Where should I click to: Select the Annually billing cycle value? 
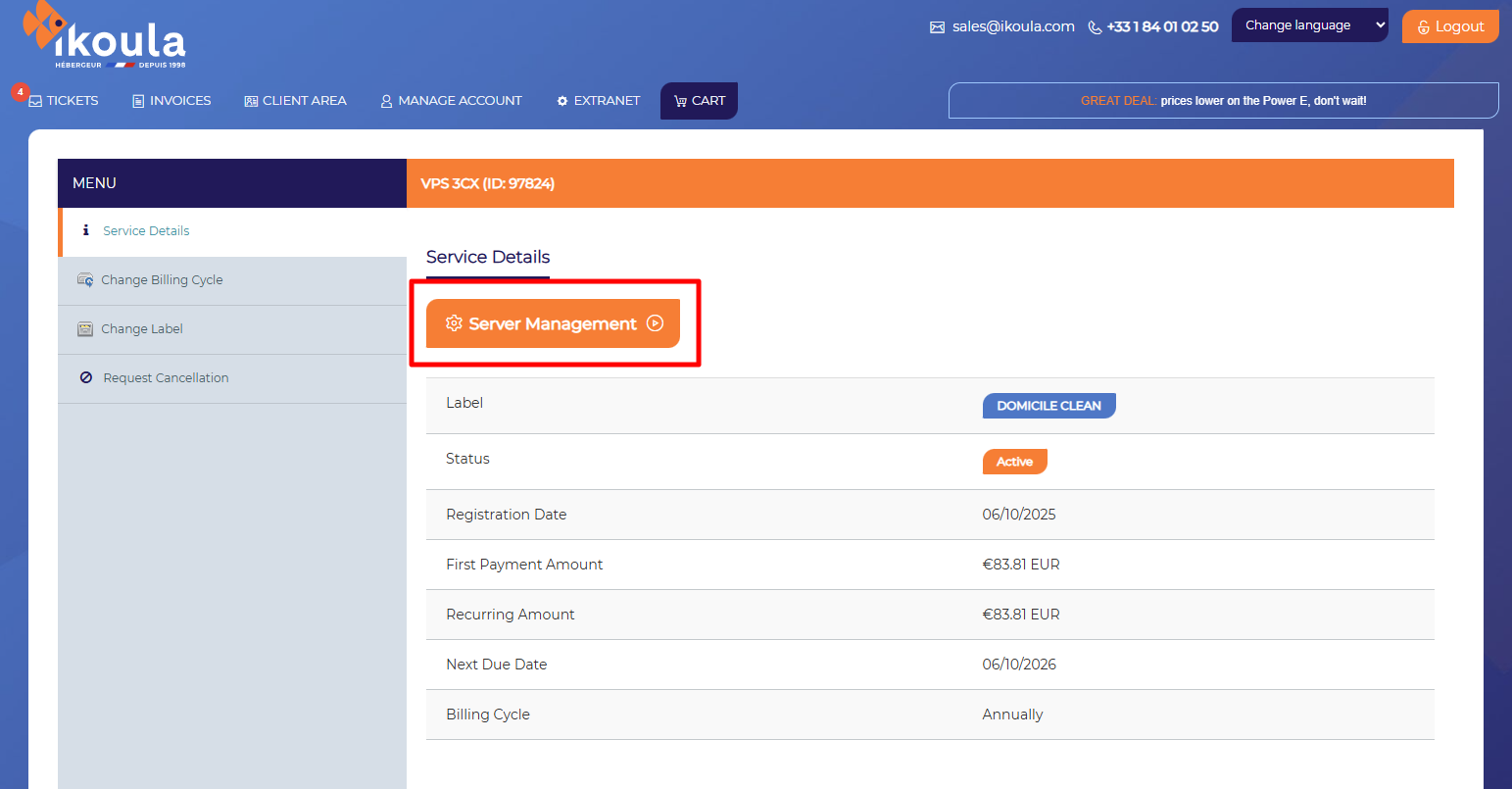pos(1012,715)
